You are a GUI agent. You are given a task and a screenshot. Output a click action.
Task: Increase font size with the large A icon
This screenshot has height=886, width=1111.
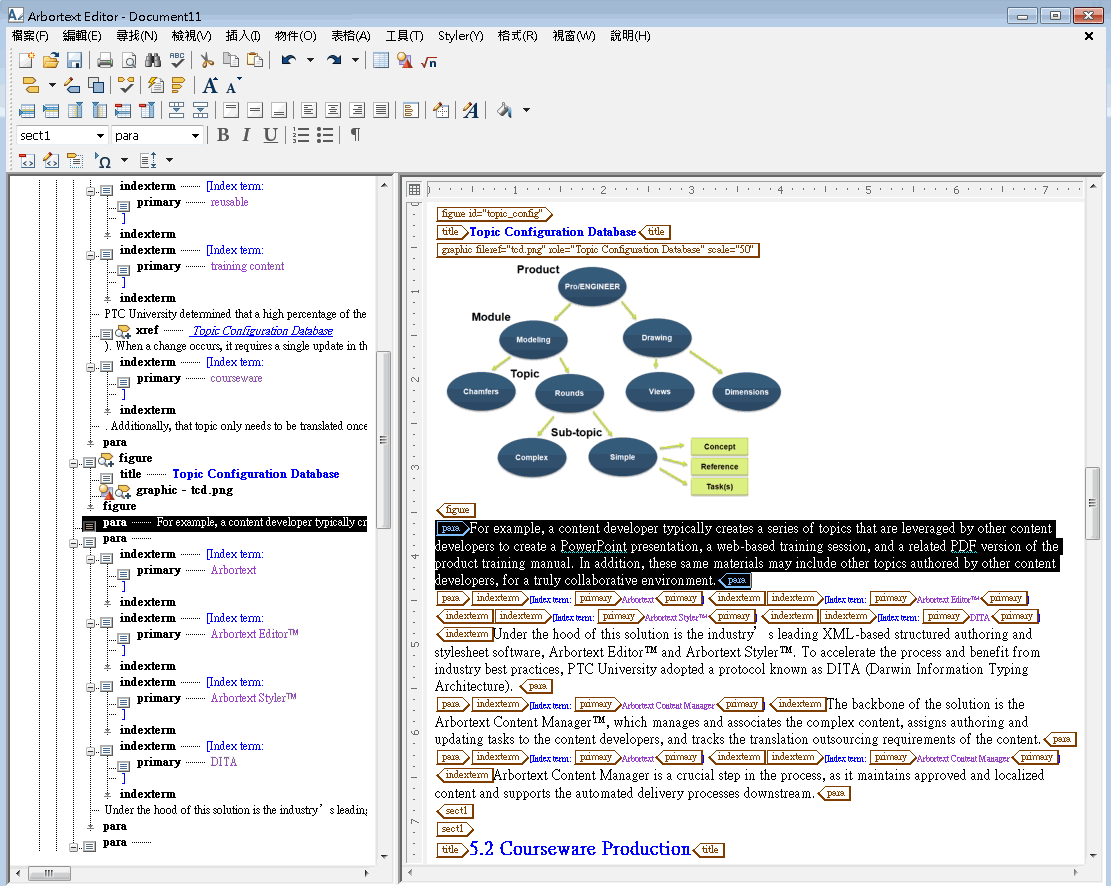[210, 86]
